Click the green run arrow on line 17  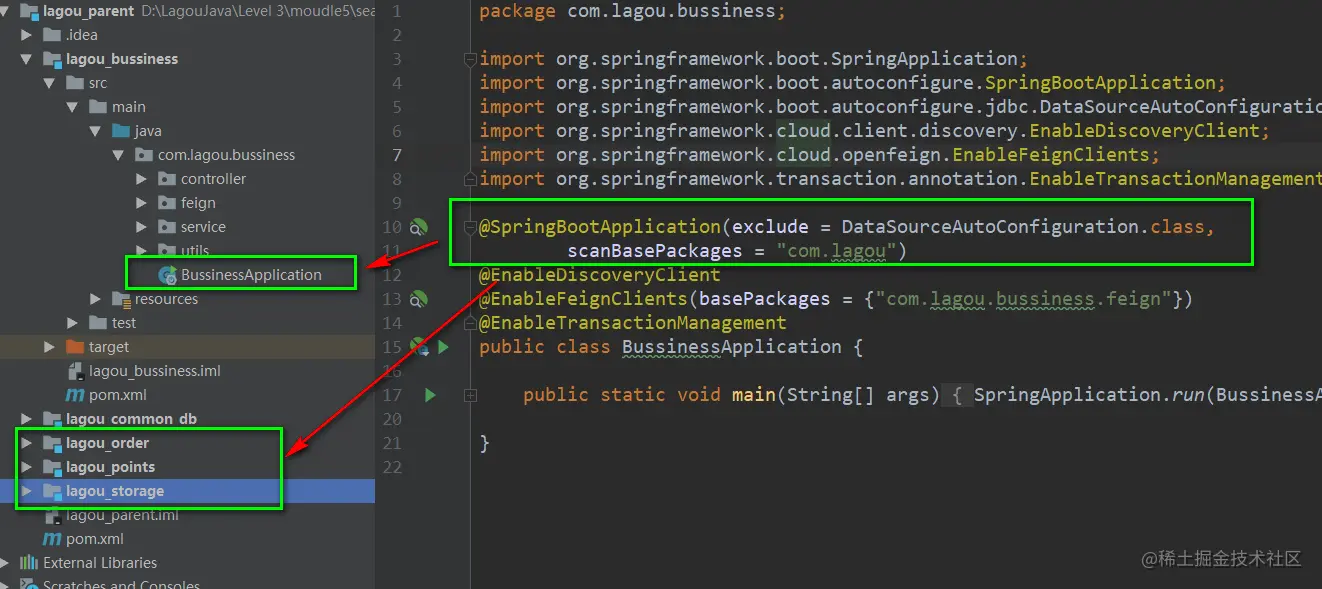pyautogui.click(x=430, y=395)
